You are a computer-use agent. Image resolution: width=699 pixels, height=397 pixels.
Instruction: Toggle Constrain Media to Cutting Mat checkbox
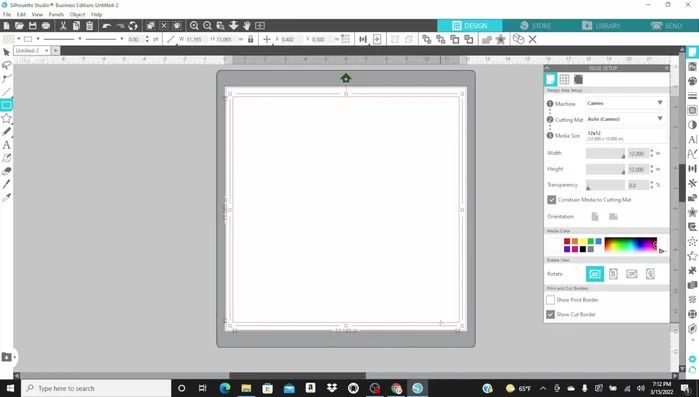pyautogui.click(x=551, y=200)
